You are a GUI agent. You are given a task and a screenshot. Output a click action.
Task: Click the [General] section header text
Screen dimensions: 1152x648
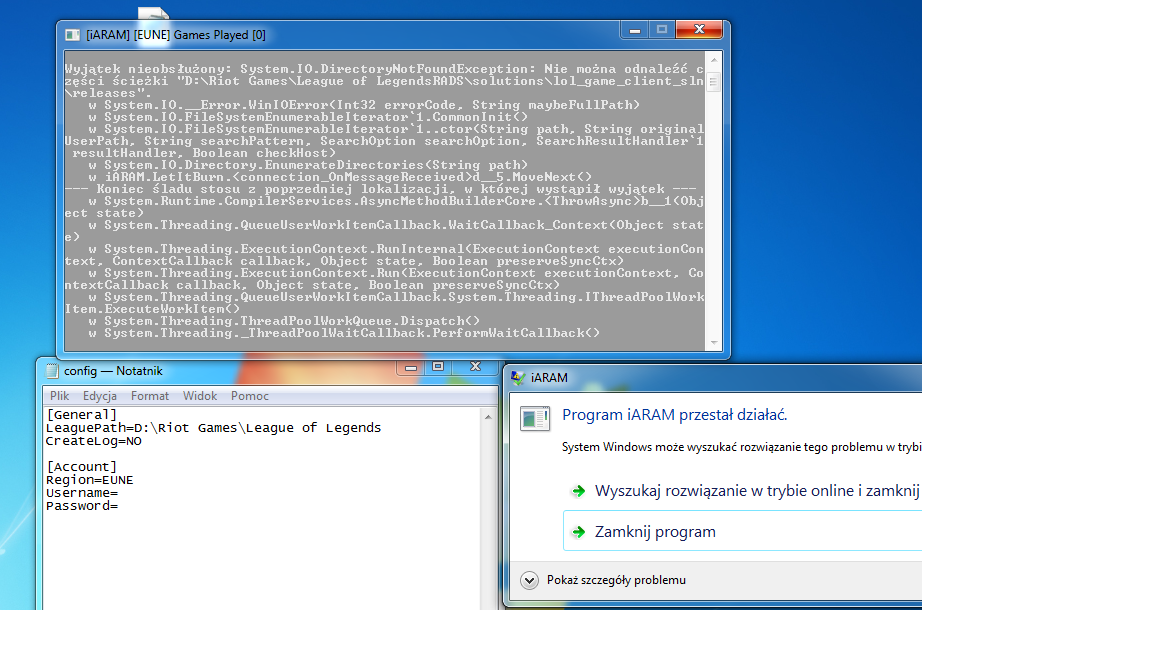(81, 414)
